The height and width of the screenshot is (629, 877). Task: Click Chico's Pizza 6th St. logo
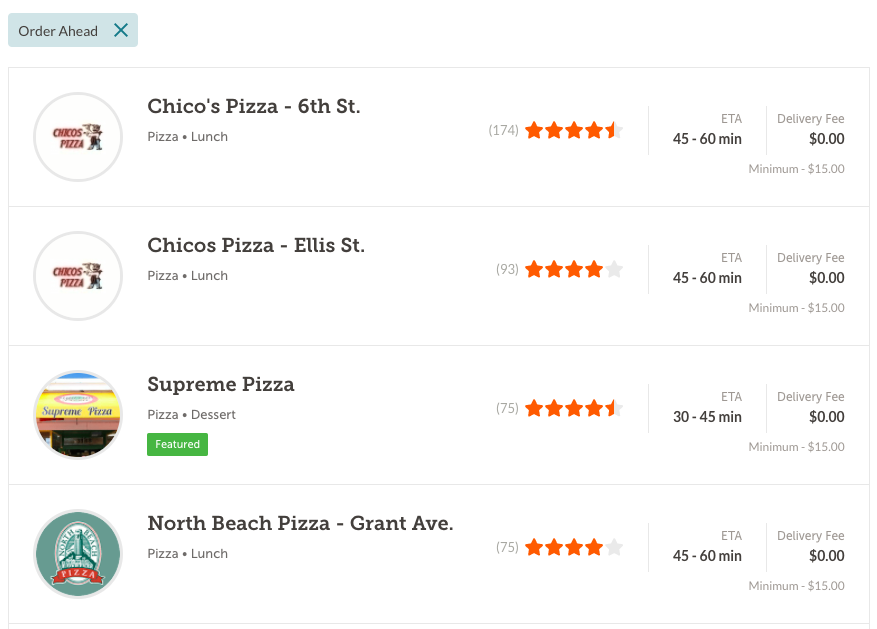tap(78, 137)
